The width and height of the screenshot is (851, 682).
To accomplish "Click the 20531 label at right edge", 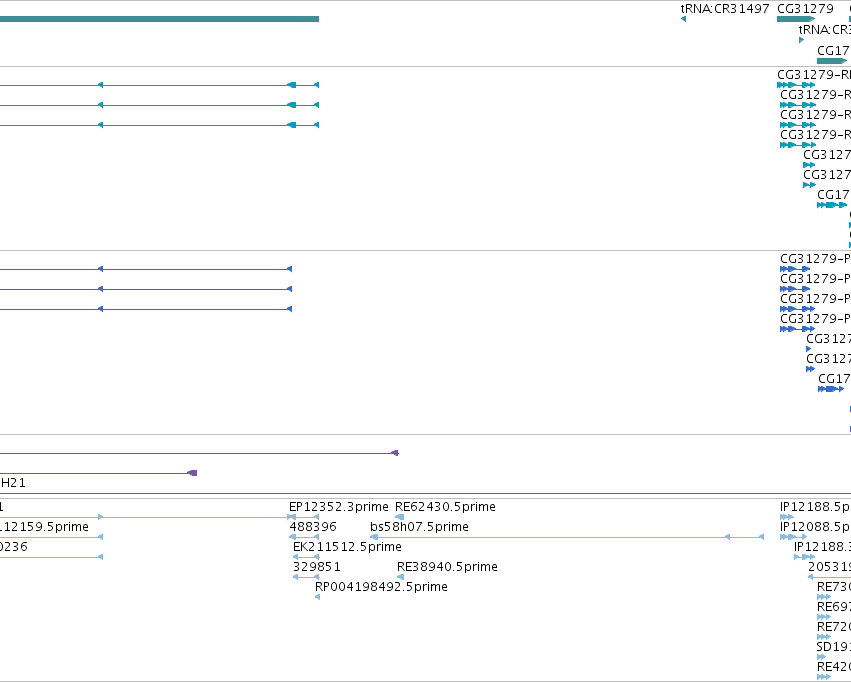I will coord(829,567).
